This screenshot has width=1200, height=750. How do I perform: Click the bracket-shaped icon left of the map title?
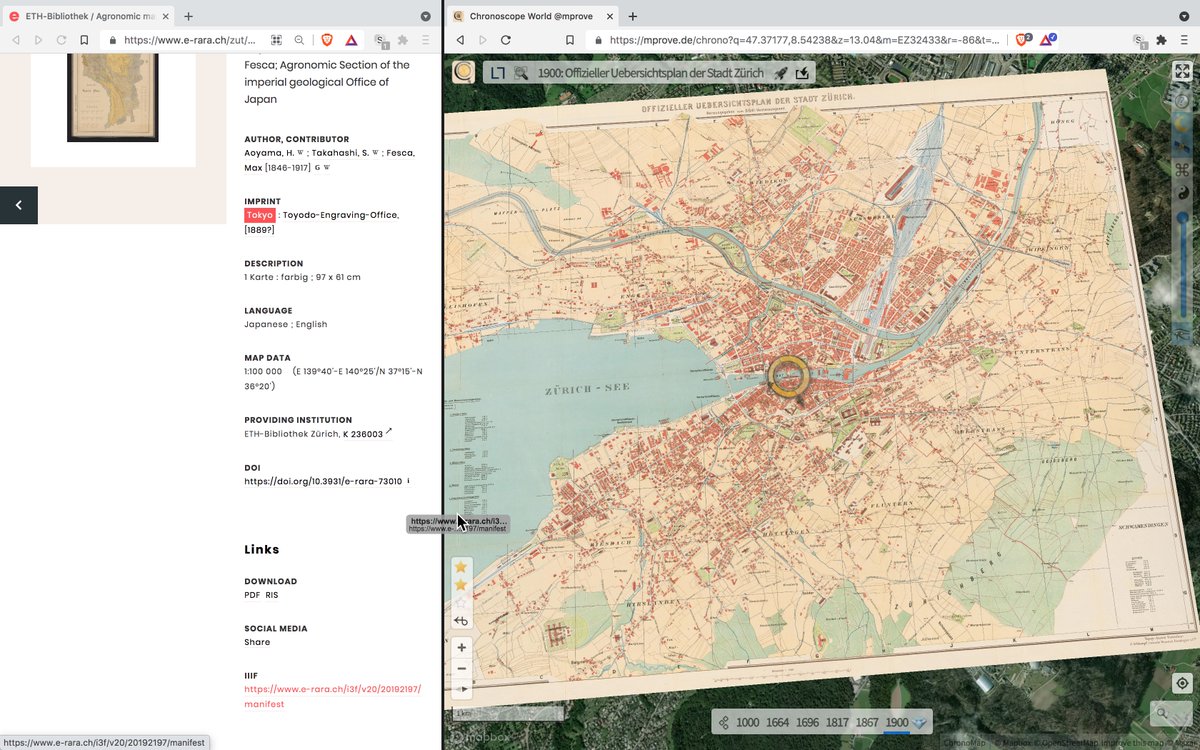click(497, 73)
